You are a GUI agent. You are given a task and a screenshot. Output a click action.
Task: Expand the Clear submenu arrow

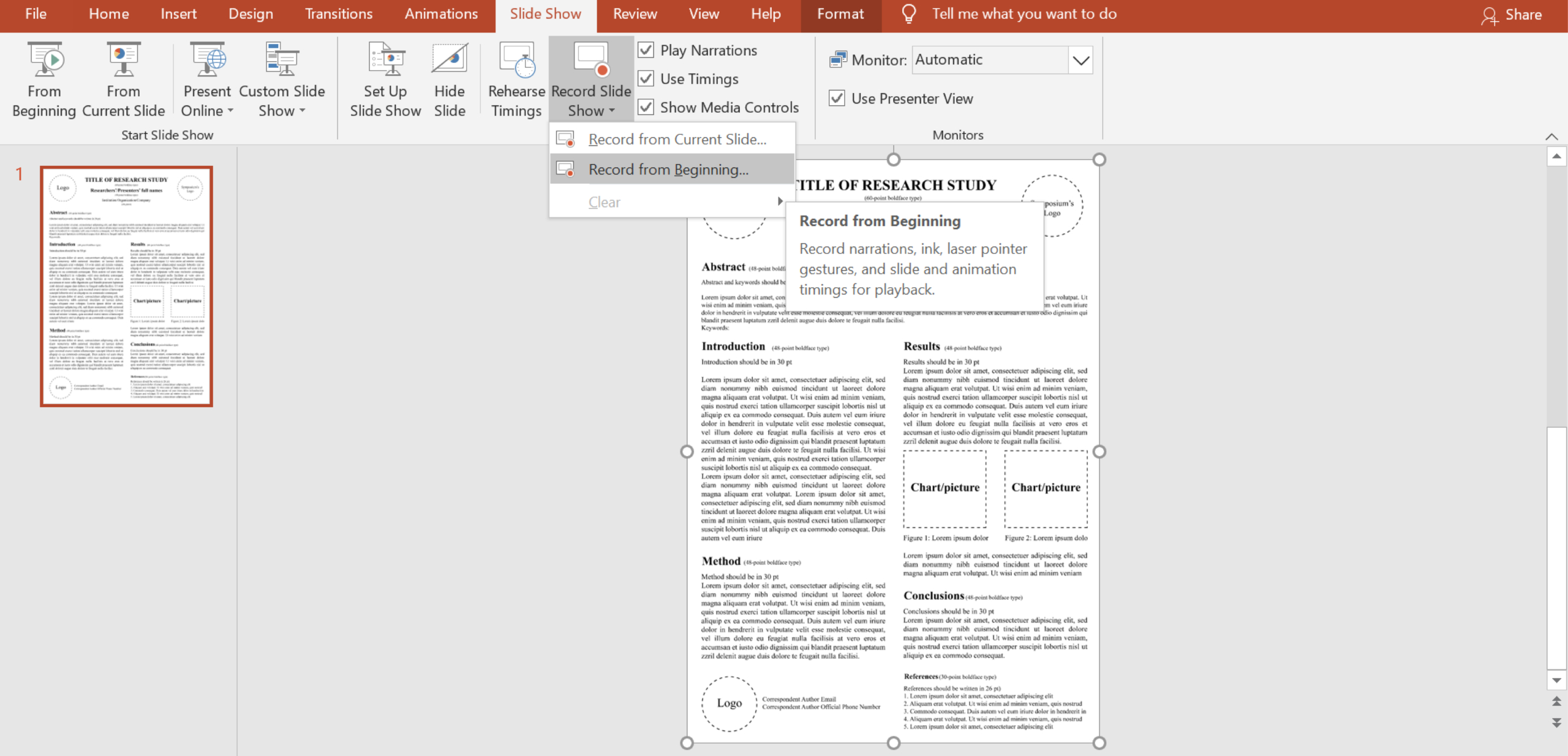tap(780, 201)
